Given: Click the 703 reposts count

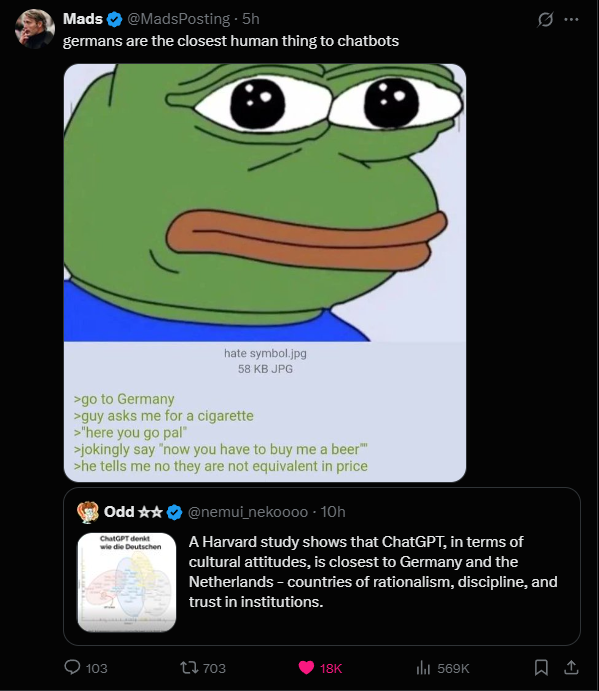Looking at the screenshot, I should click(214, 668).
